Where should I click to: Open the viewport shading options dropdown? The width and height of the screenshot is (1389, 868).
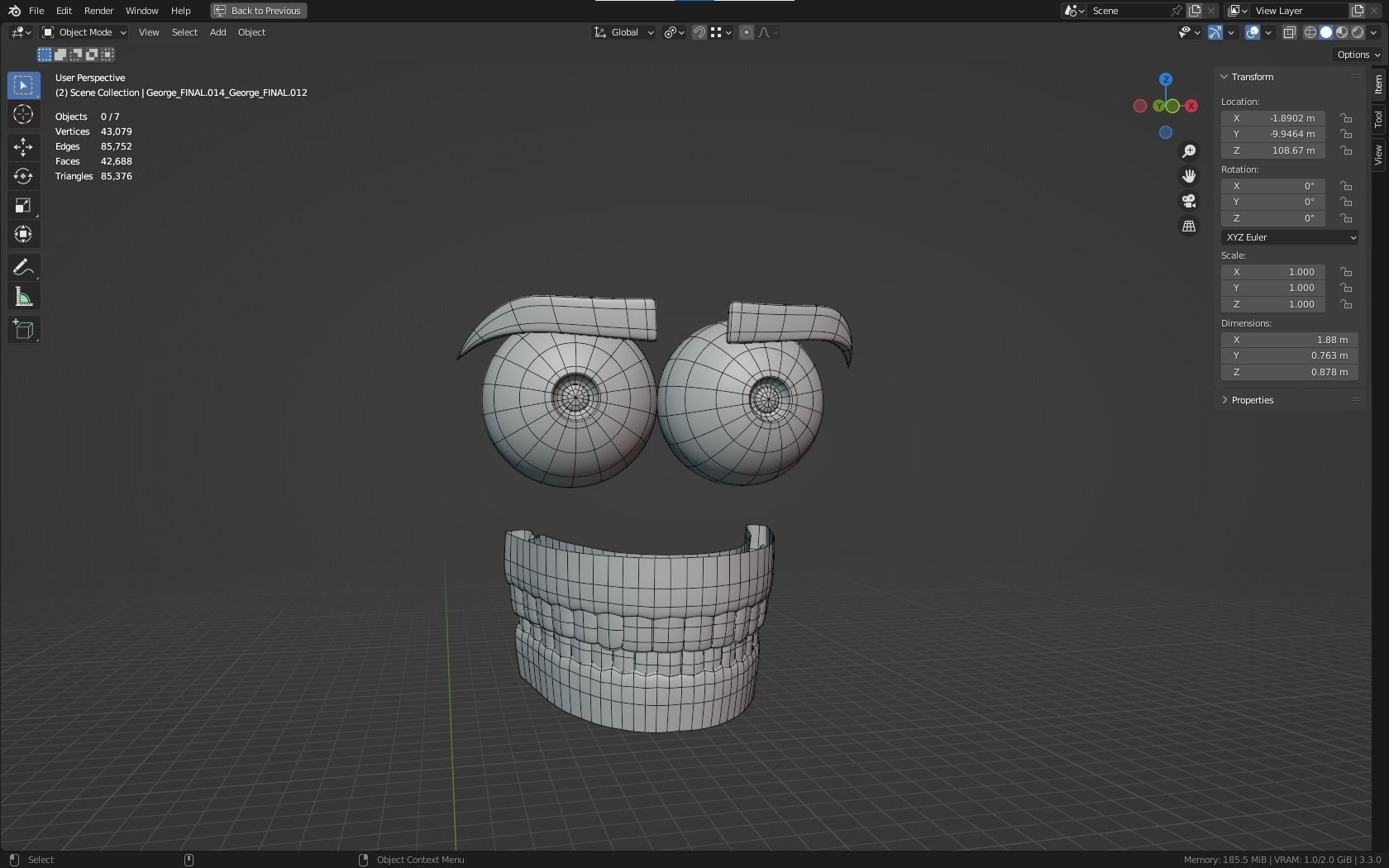coord(1373,32)
